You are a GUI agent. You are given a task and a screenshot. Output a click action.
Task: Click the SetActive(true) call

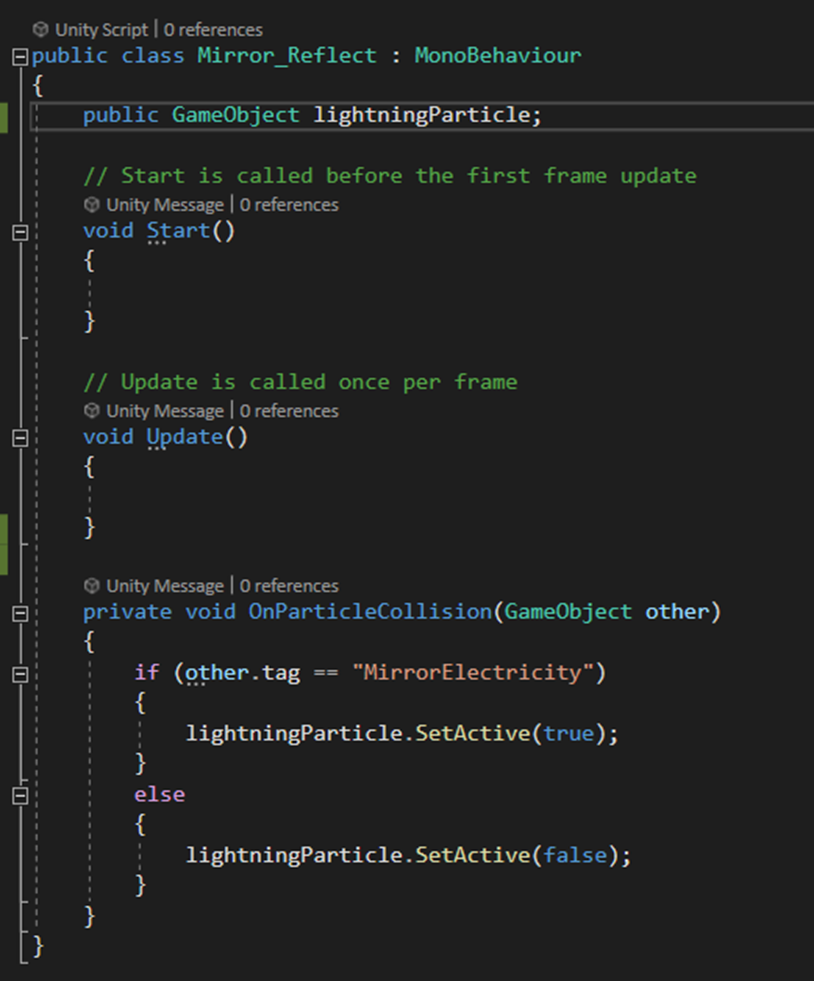(511, 733)
